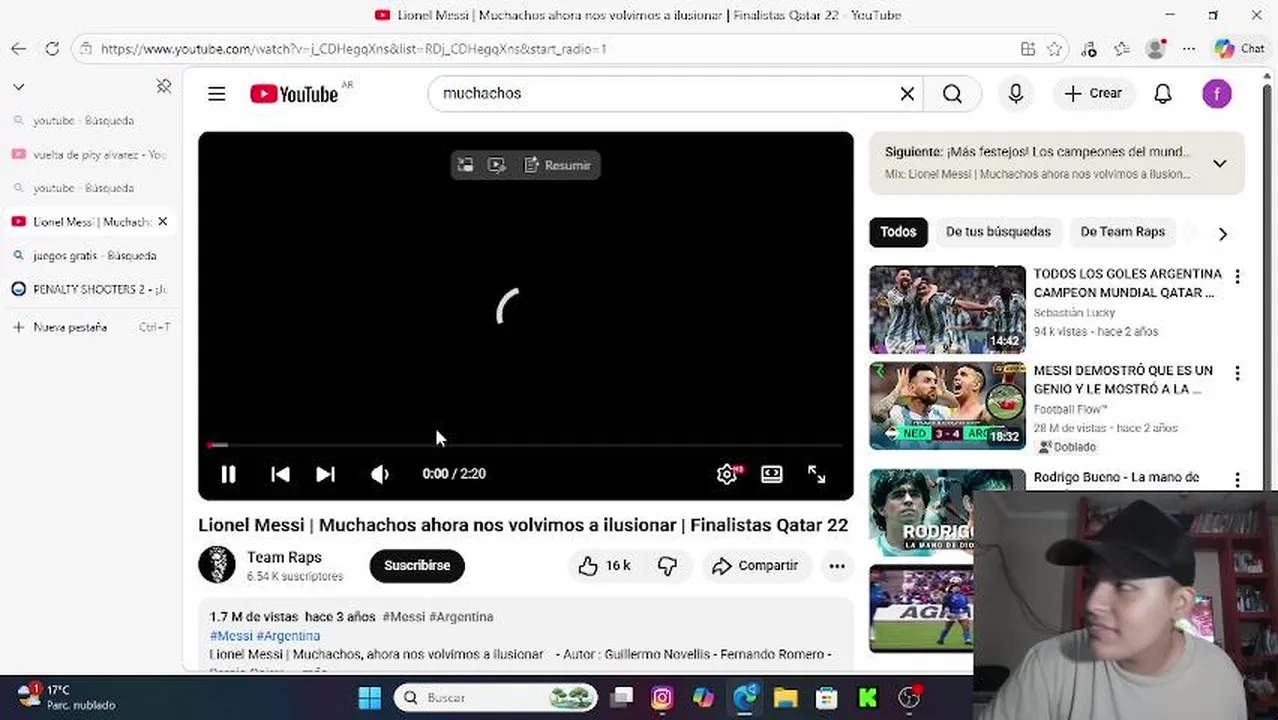
Task: Open video player settings gear
Action: 727,474
